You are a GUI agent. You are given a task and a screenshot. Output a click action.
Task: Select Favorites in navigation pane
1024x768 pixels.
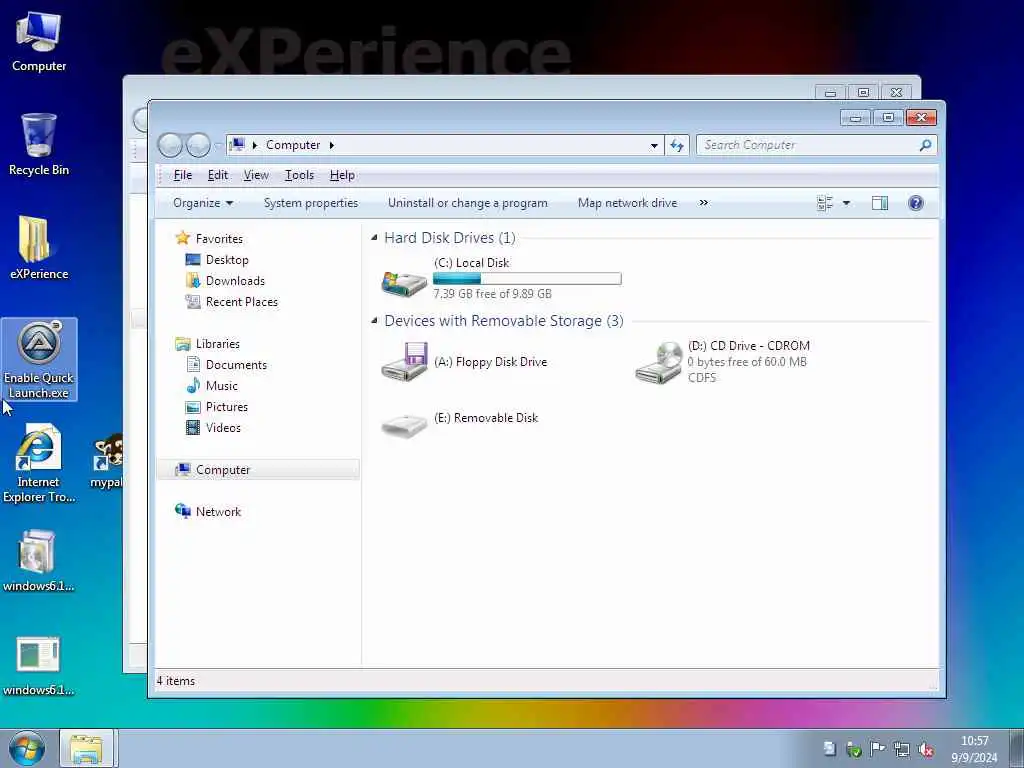pos(210,238)
